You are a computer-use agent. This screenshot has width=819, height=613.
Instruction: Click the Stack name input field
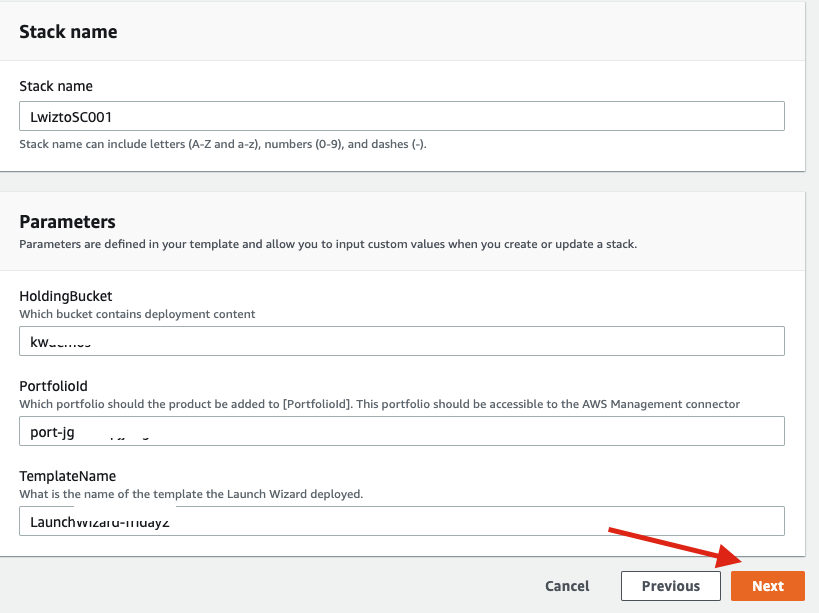pos(400,115)
